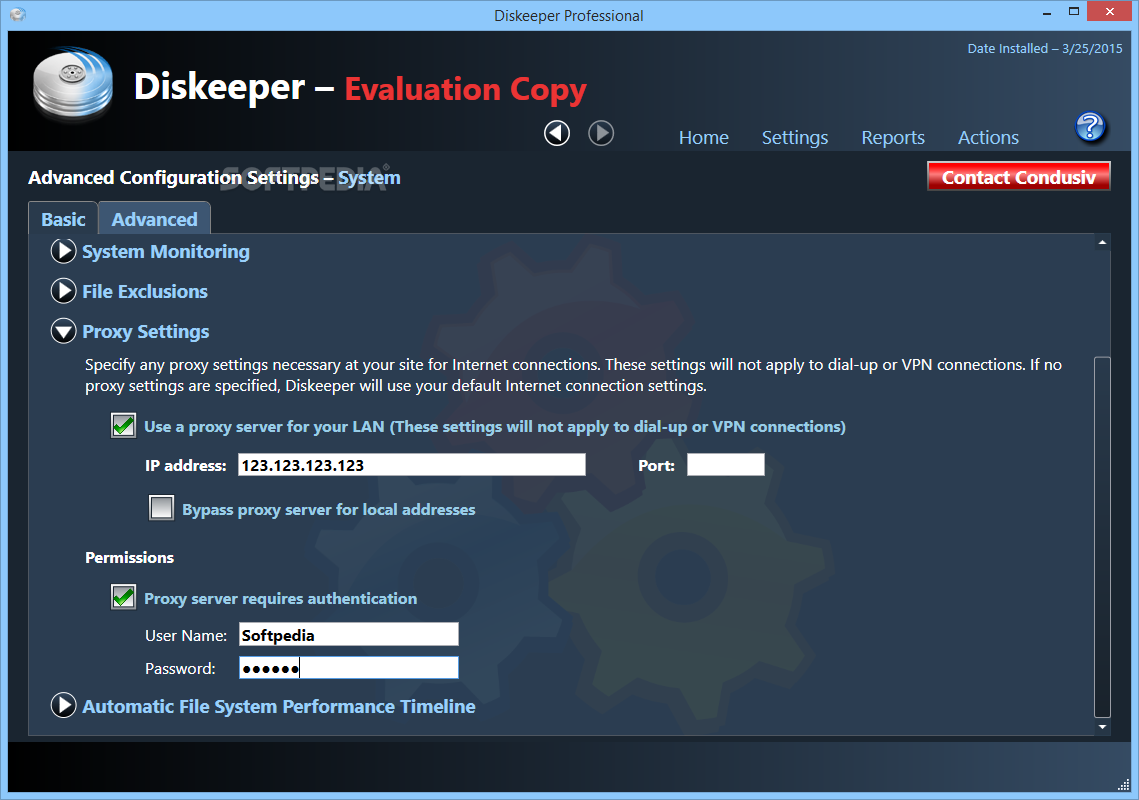This screenshot has height=800, width=1139.
Task: Click the scrollbar up arrow
Action: coord(1102,243)
